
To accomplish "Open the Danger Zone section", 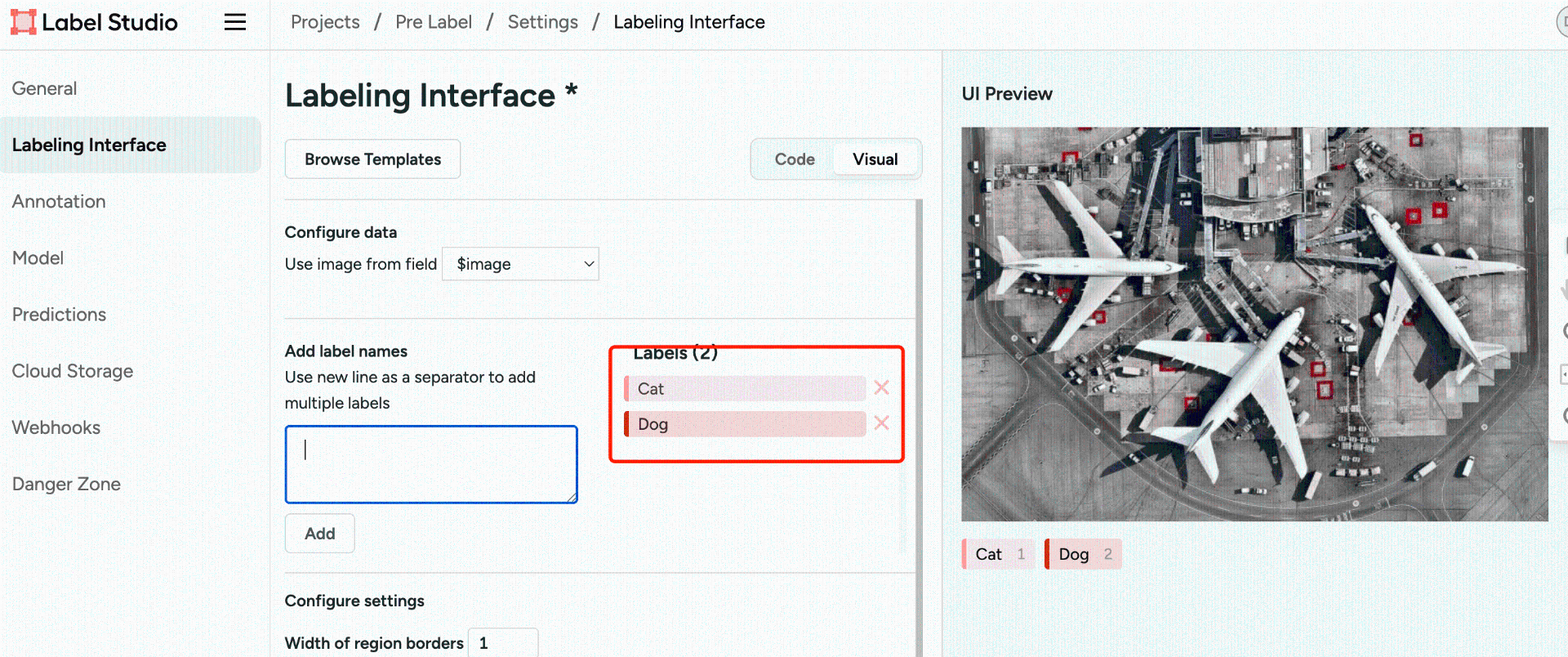I will 66,485.
